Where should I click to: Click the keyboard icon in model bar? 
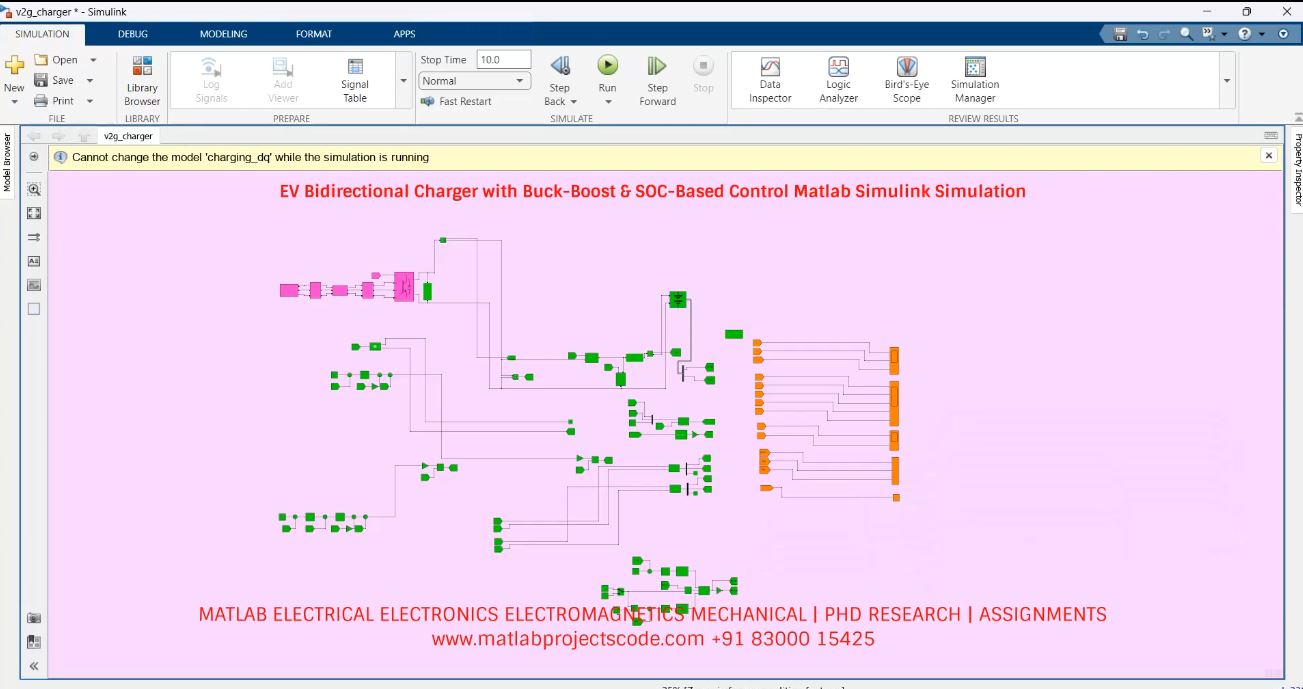[x=1271, y=136]
